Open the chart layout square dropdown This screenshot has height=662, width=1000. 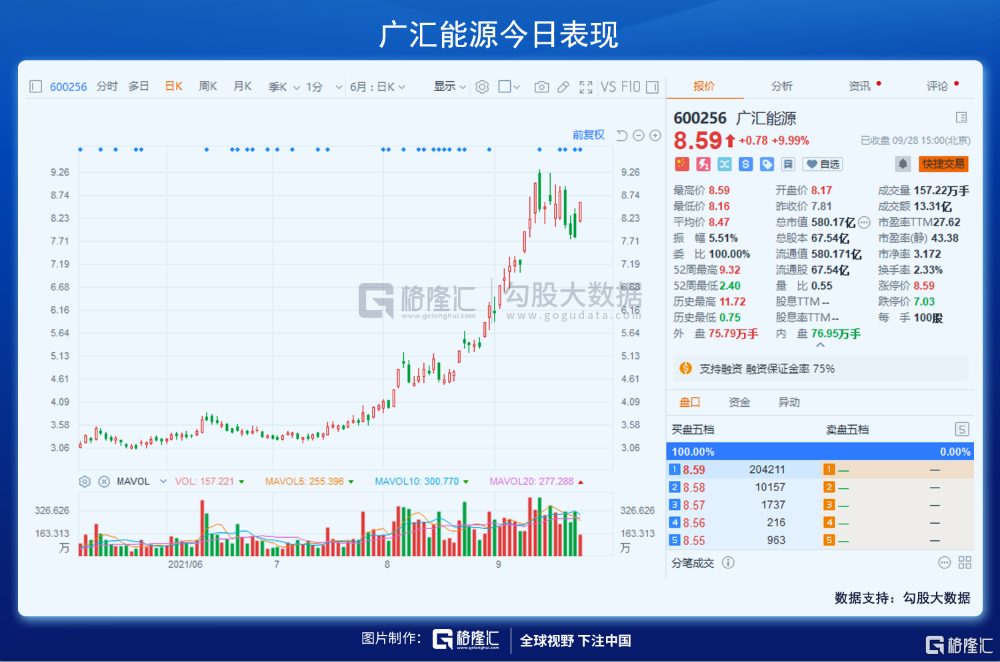click(x=509, y=86)
